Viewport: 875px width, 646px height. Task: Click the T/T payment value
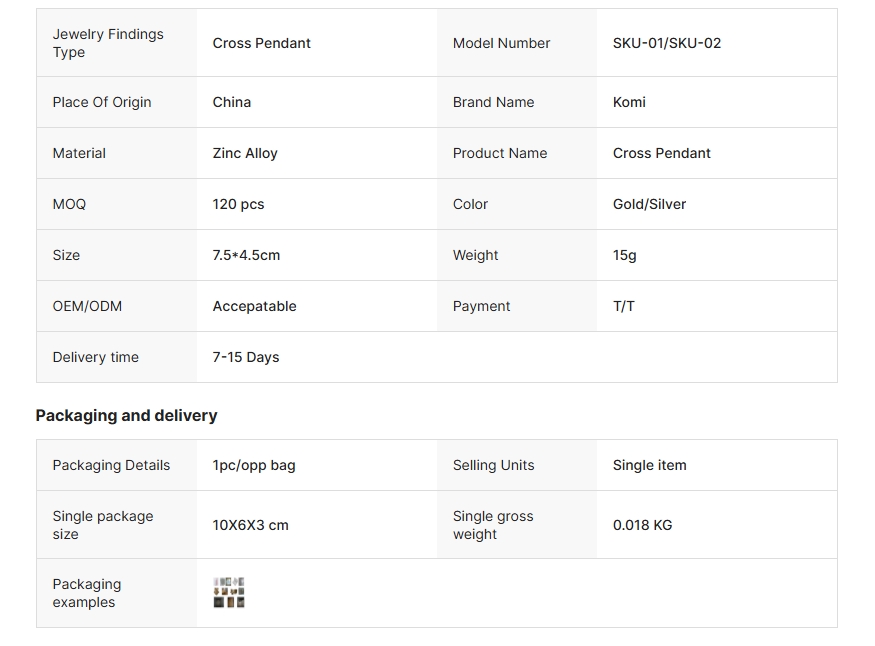(x=623, y=306)
